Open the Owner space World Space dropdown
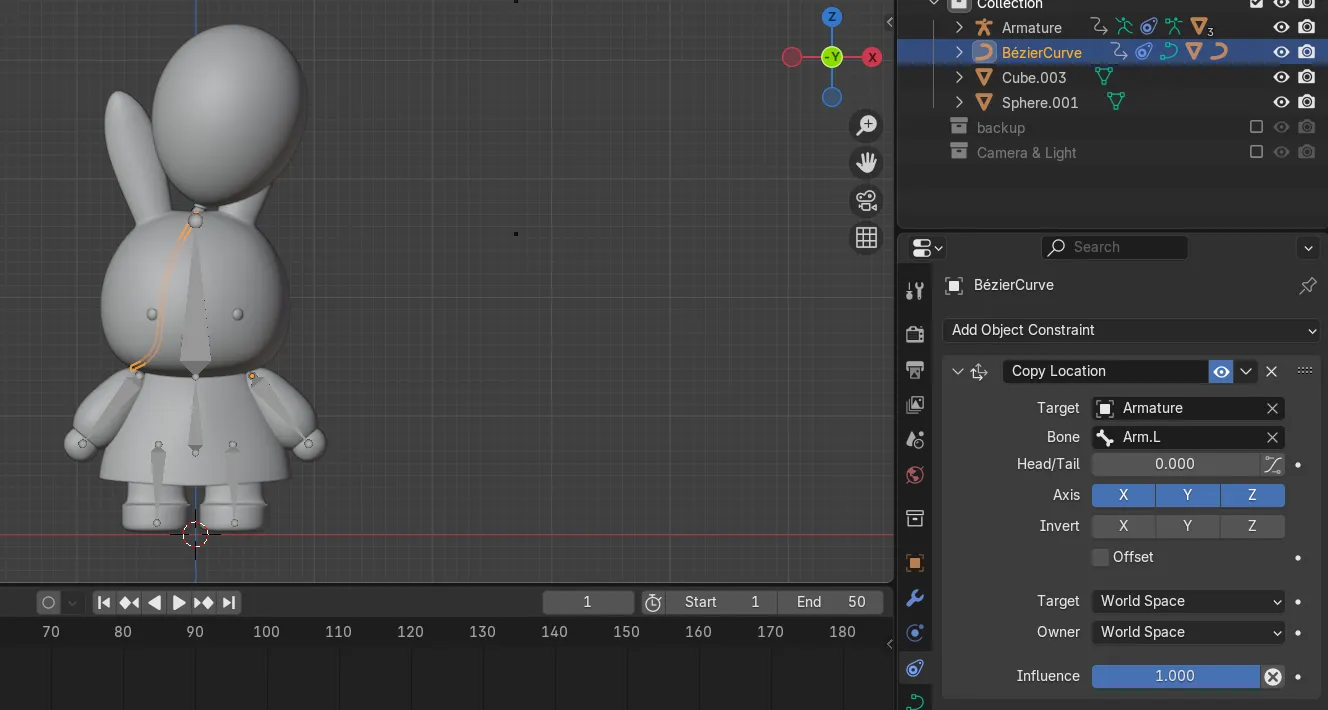 (x=1188, y=632)
